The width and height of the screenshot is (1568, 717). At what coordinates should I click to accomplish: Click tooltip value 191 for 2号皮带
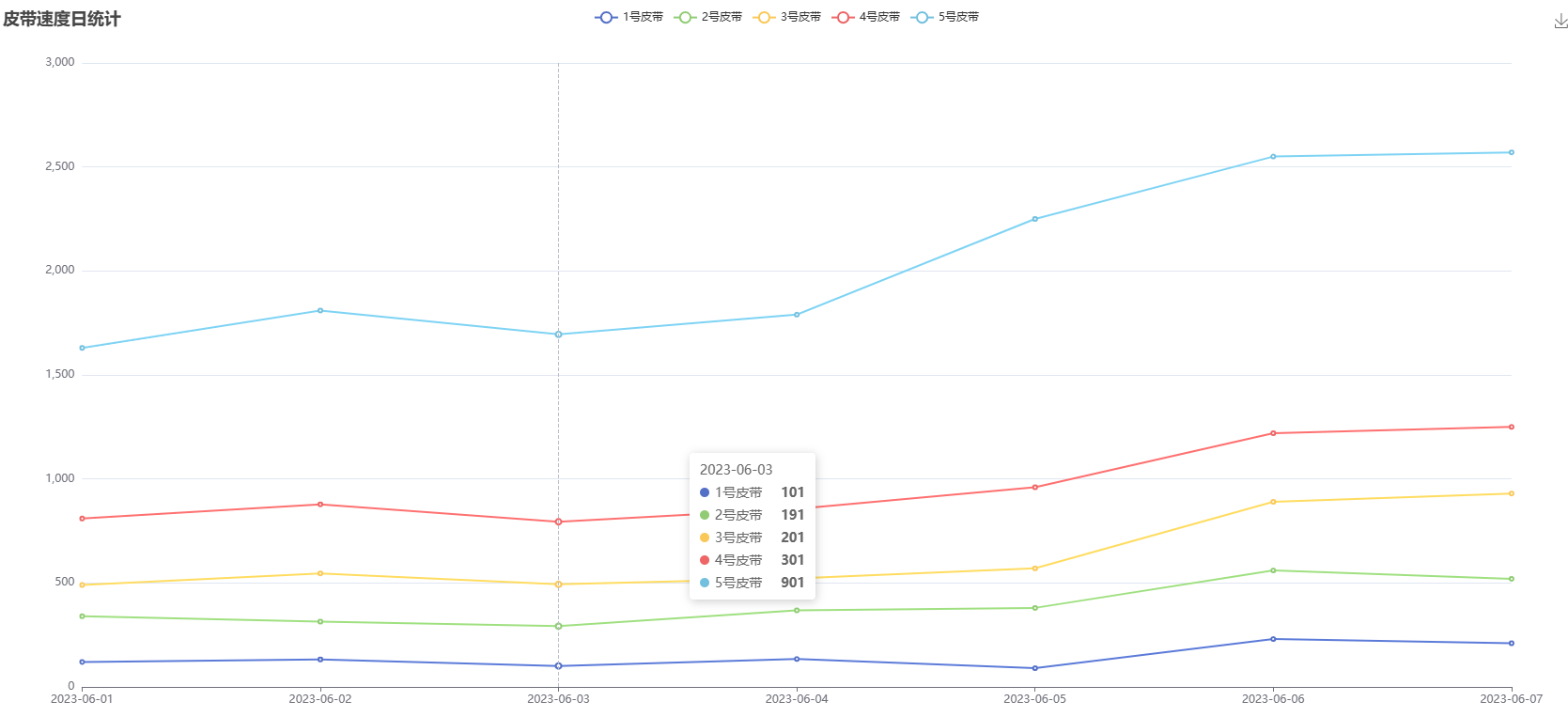792,515
